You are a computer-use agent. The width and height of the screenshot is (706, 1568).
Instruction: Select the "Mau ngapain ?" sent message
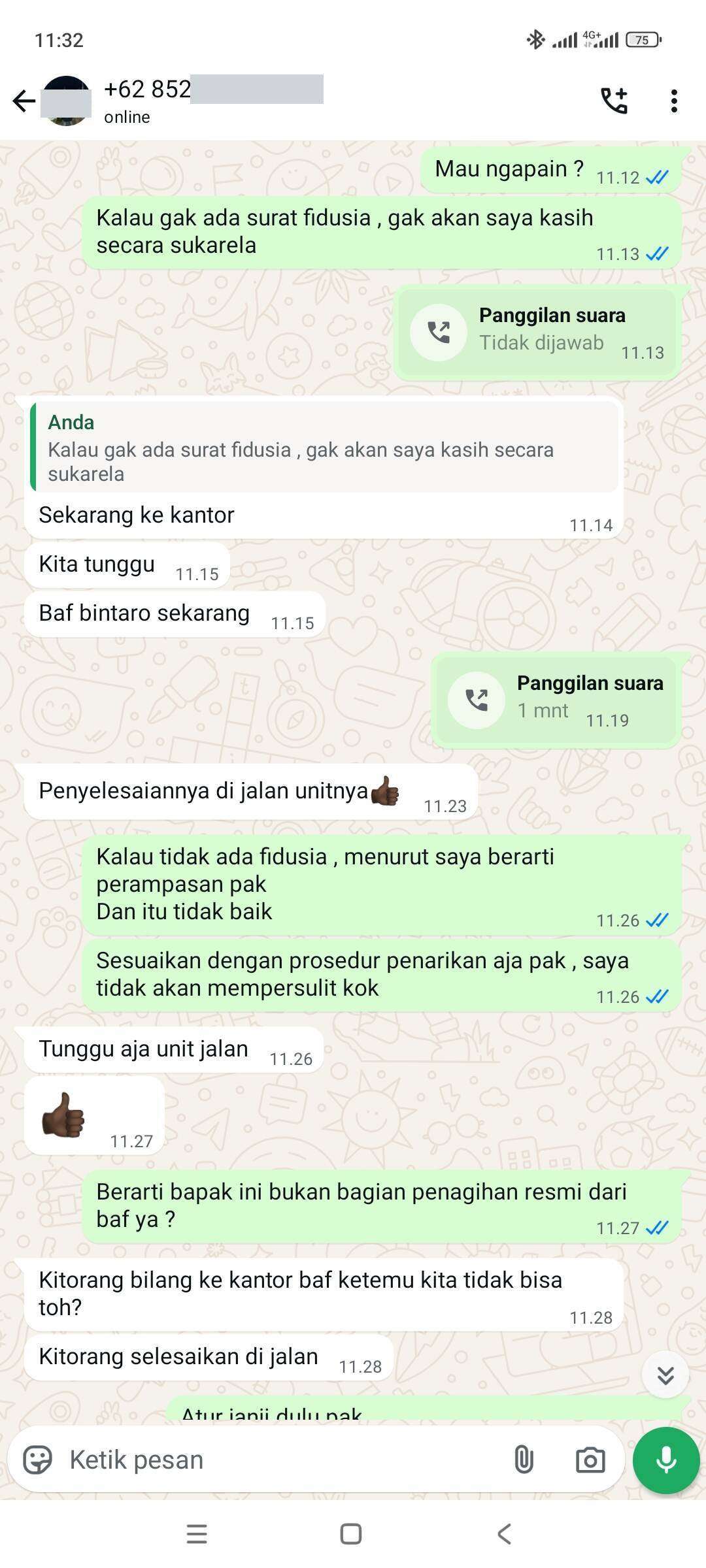550,170
